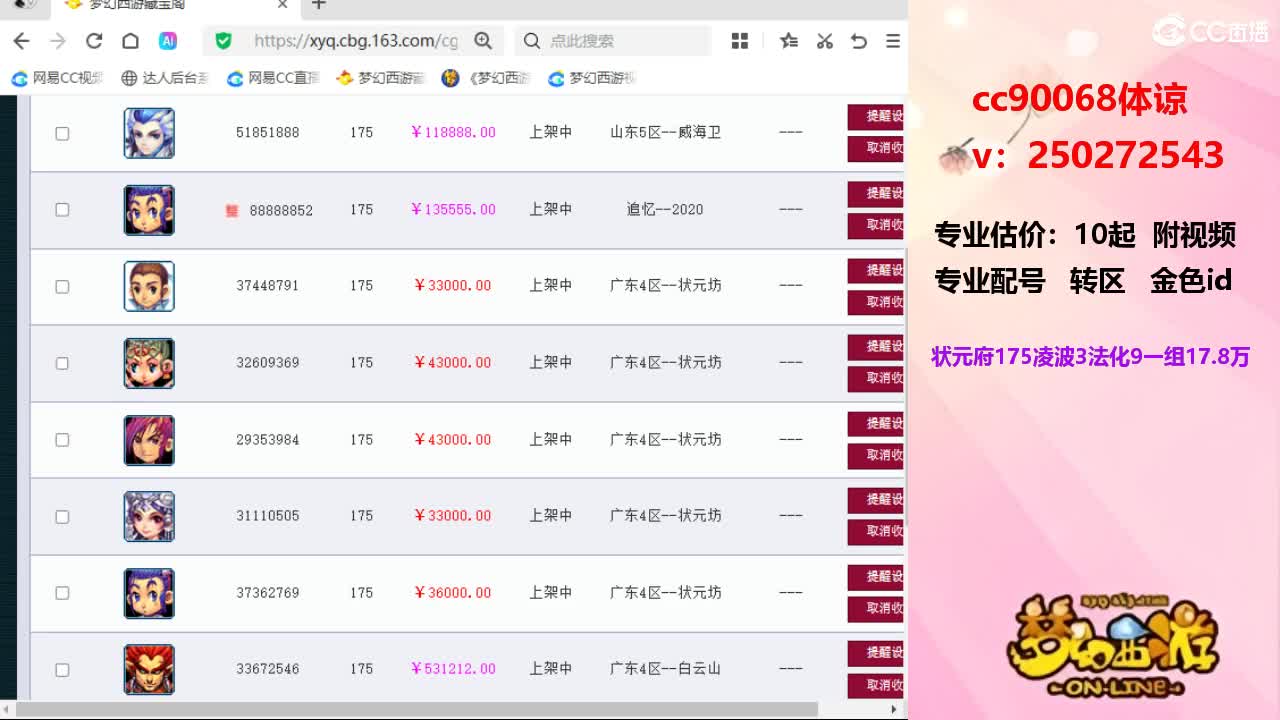This screenshot has height=720, width=1280.
Task: Click the role ID 32609369
Action: 268,363
